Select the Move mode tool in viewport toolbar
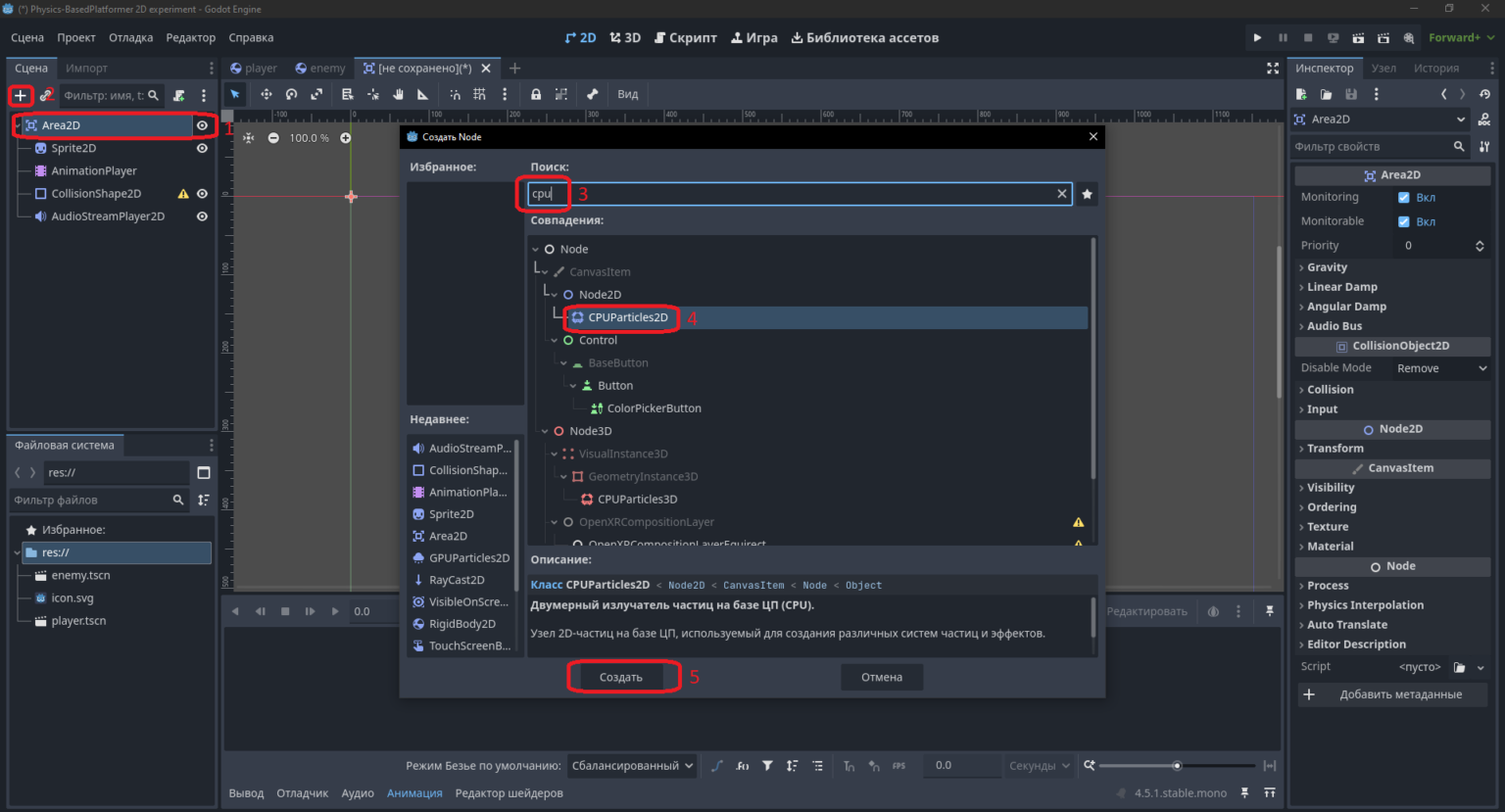The width and height of the screenshot is (1505, 812). (266, 94)
